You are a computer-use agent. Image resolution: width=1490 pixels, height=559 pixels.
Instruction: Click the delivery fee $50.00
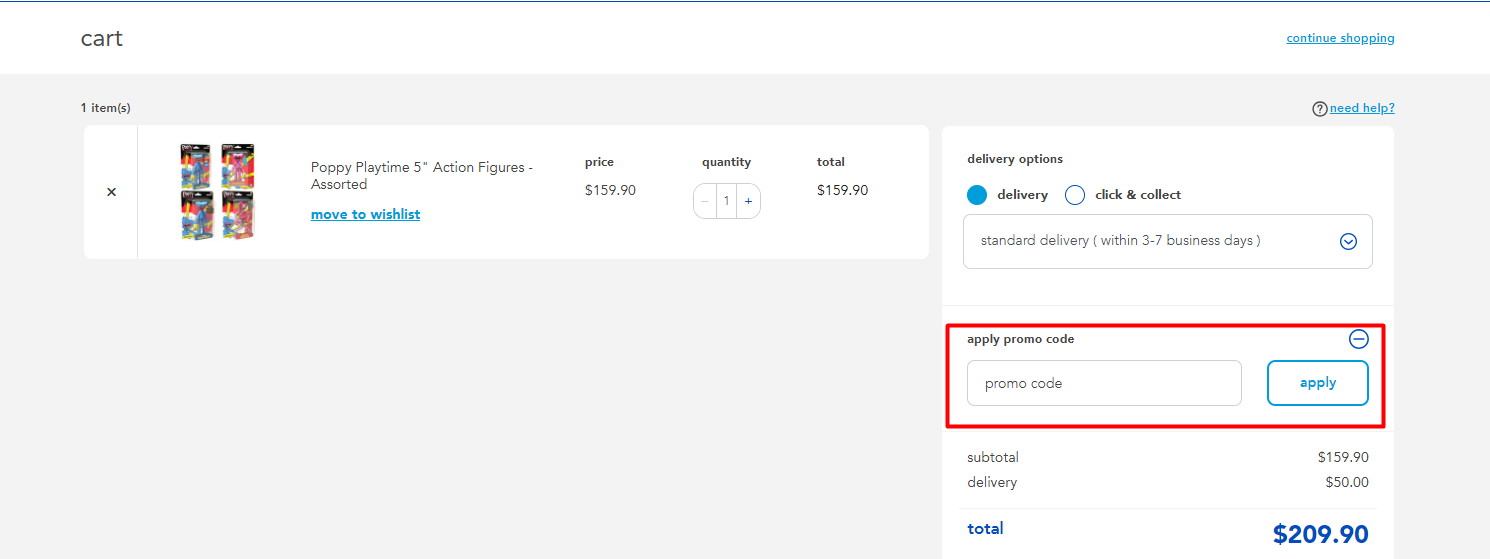tap(1347, 482)
